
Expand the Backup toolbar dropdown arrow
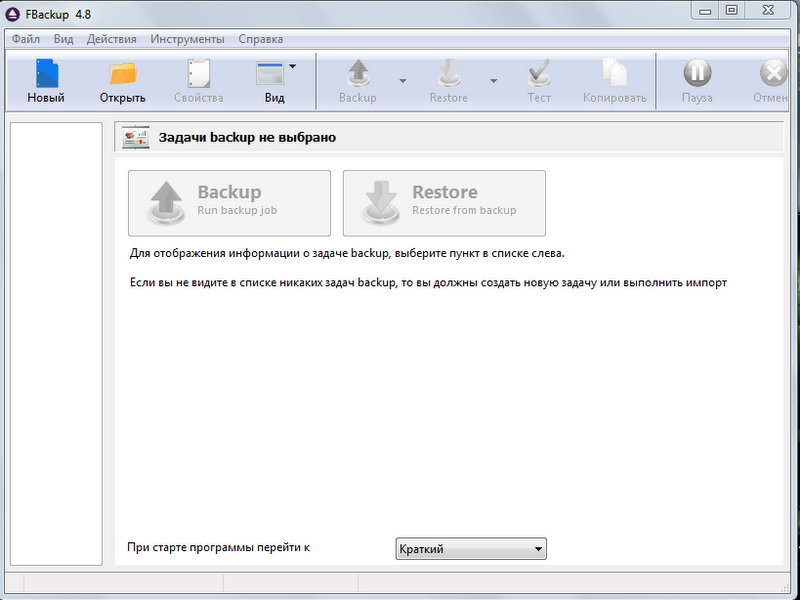tap(403, 81)
